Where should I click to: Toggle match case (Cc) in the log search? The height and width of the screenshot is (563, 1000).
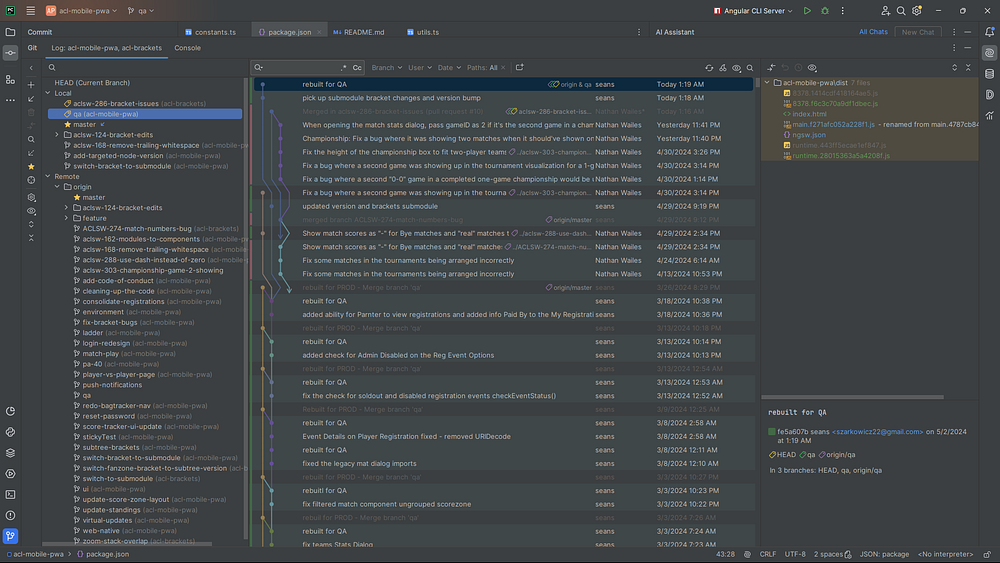coord(357,68)
